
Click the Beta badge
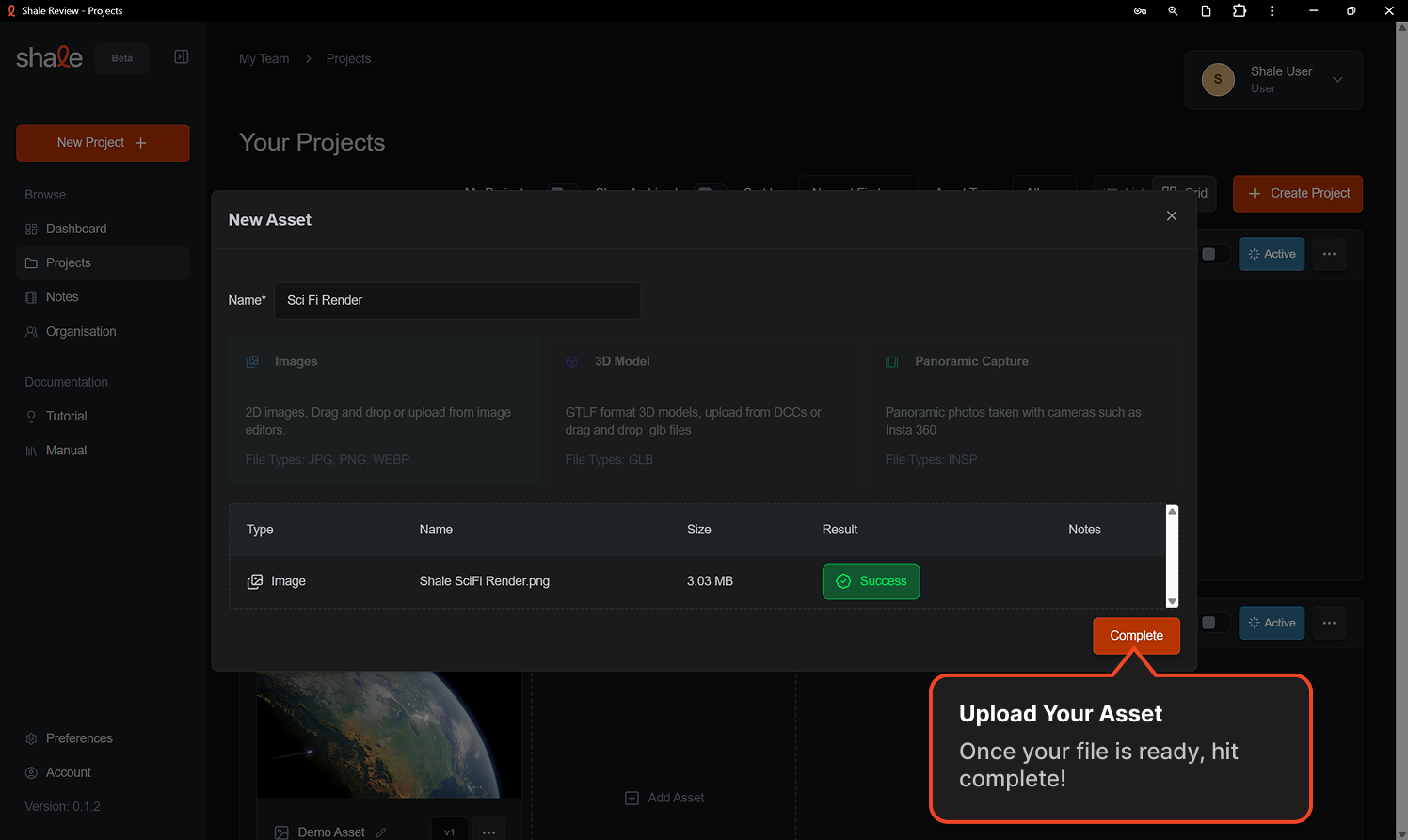click(122, 58)
